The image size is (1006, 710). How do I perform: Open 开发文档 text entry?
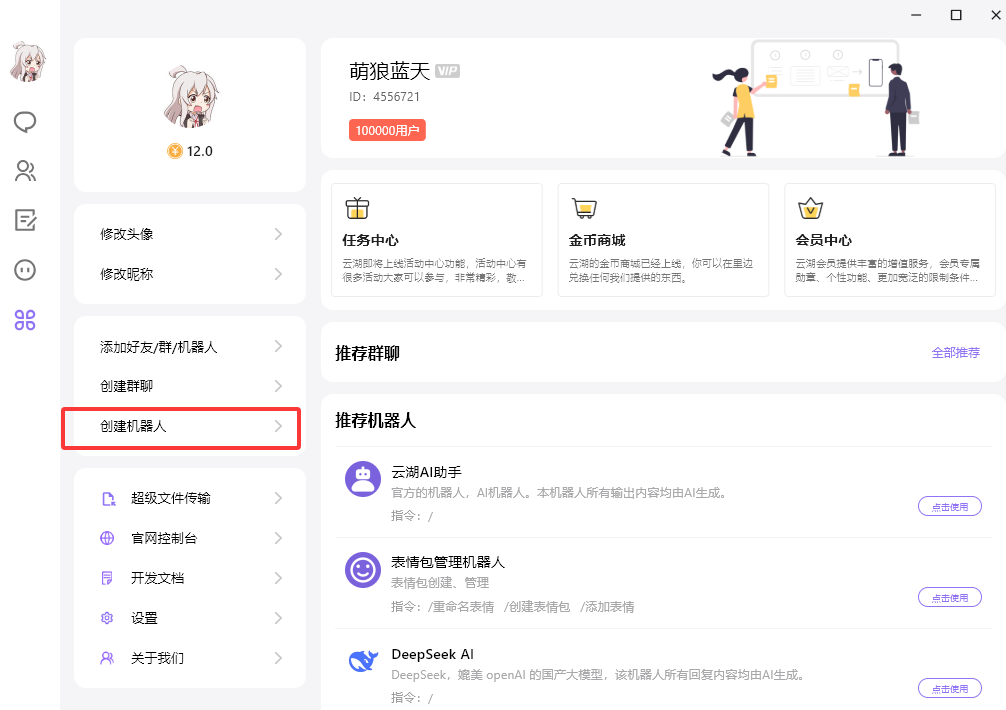(157, 578)
